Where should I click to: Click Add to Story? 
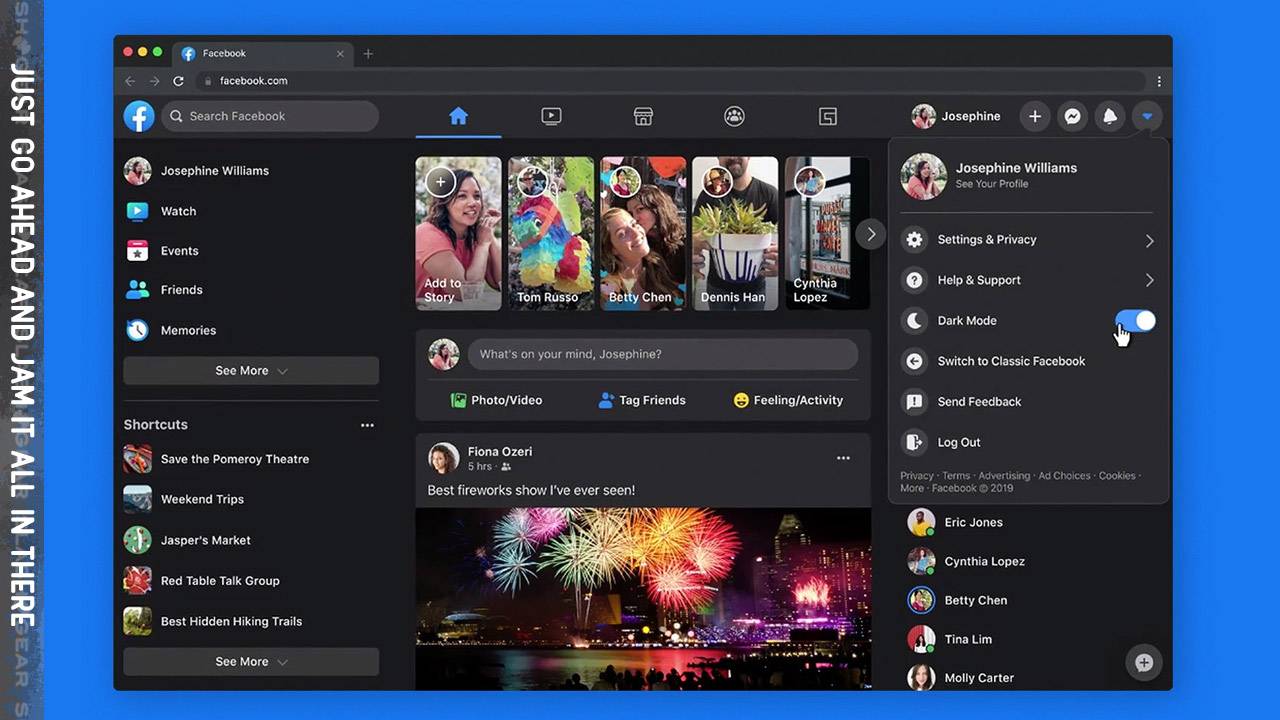tap(458, 233)
